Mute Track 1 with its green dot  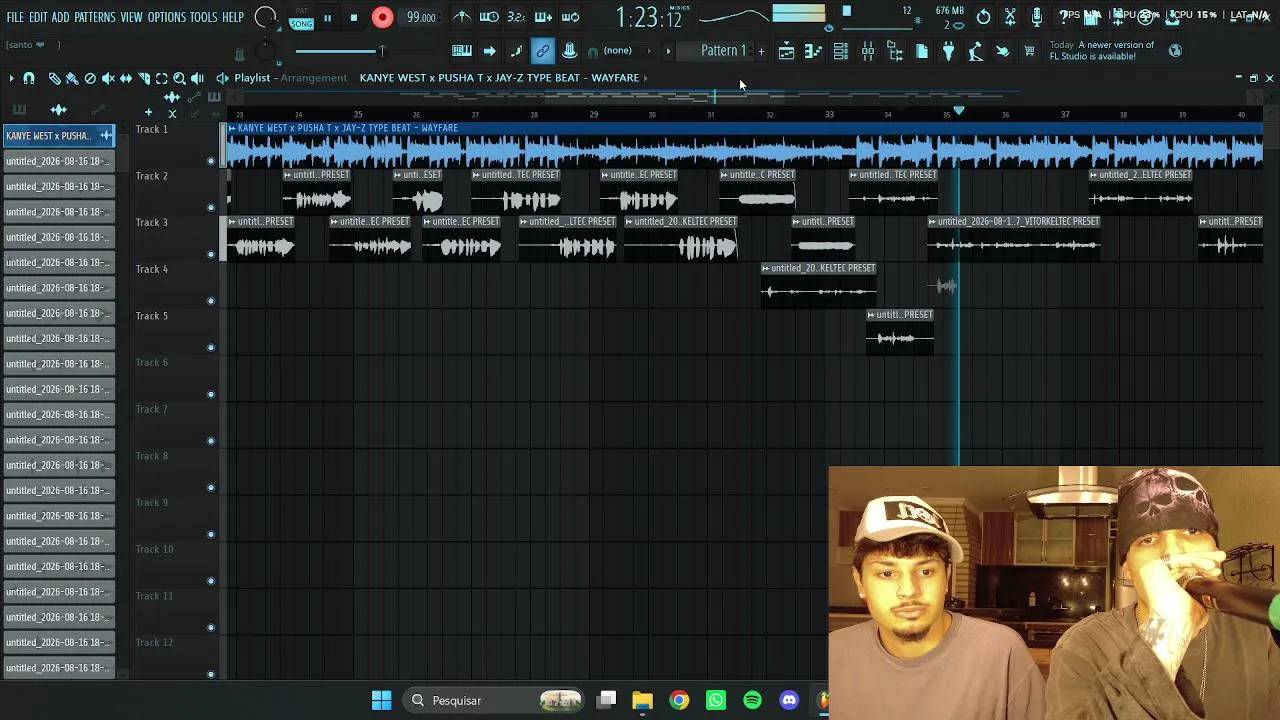point(210,161)
